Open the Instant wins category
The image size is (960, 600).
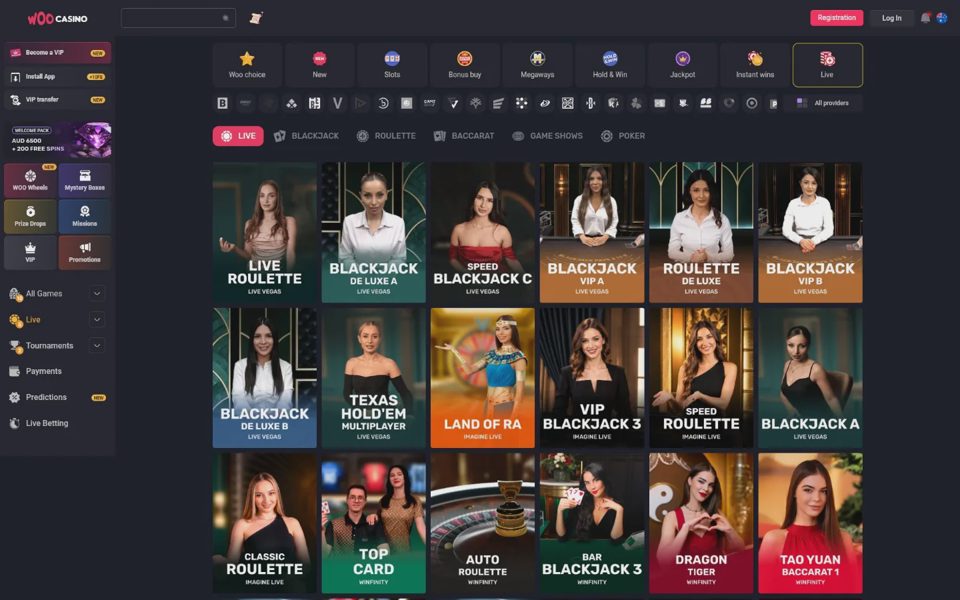click(x=755, y=65)
